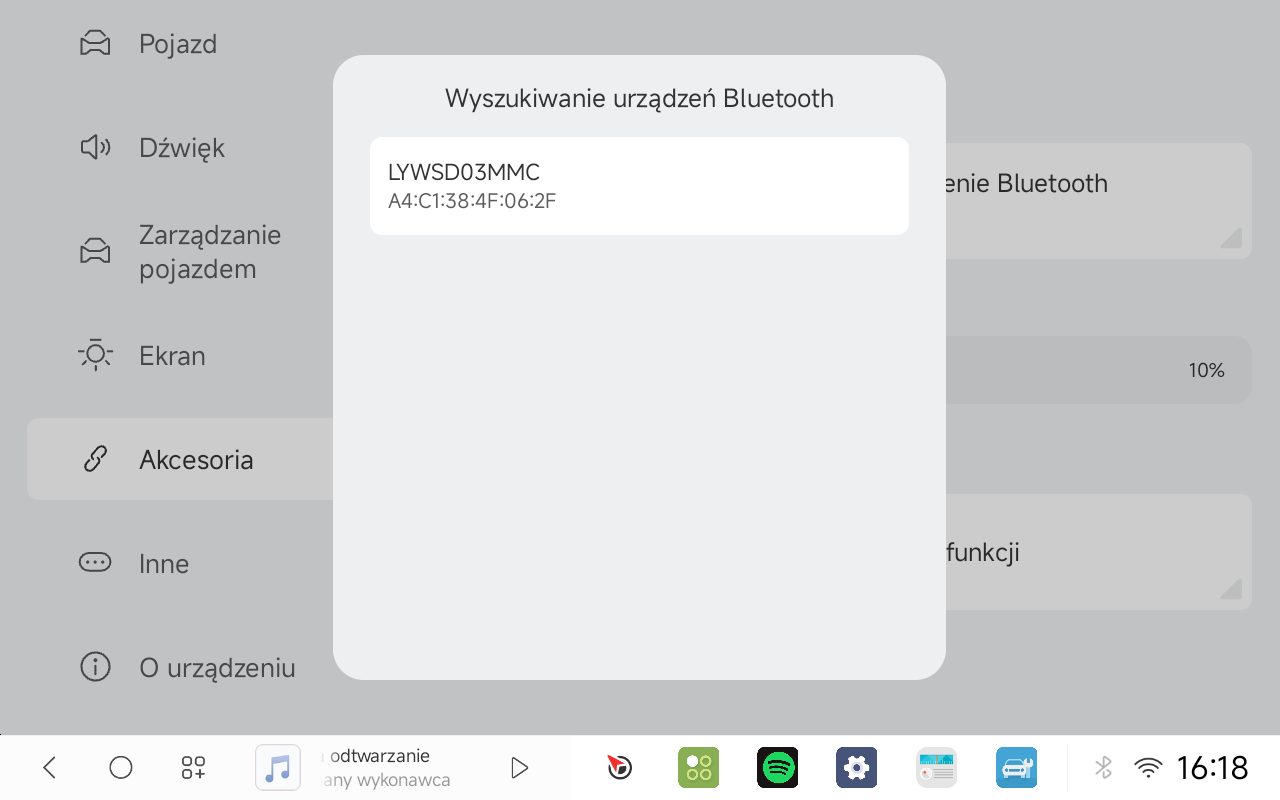
Task: Open the Ekran display settings
Action: click(x=172, y=356)
